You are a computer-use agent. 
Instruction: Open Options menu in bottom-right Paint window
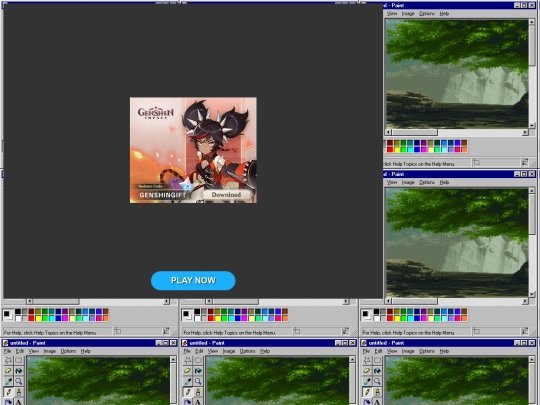coord(427,351)
